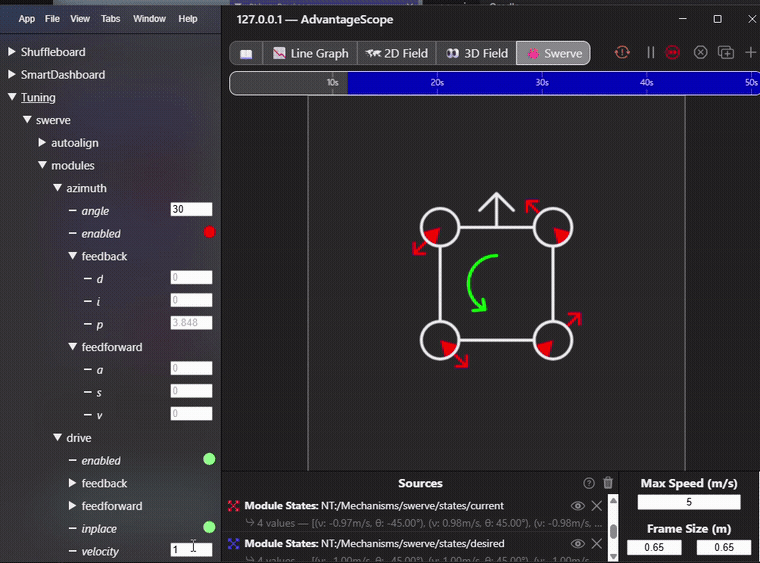Toggle the green drive enabled indicator
Image resolution: width=760 pixels, height=563 pixels.
coord(209,459)
